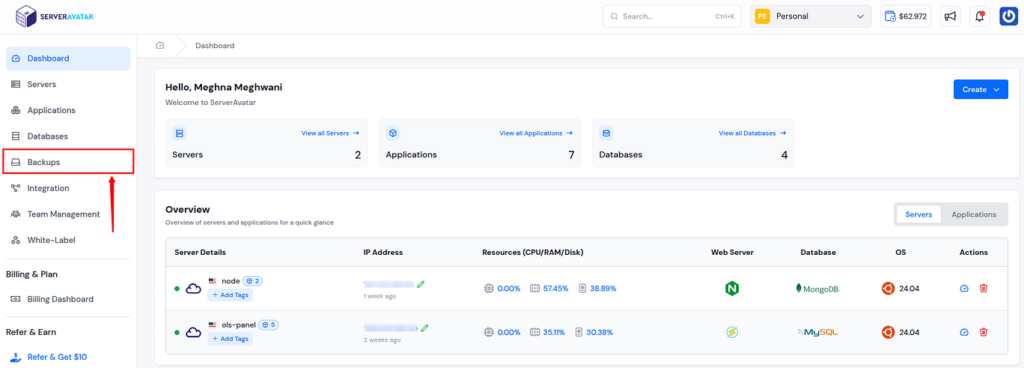Edit IP address of ols-panel server

tap(424, 328)
